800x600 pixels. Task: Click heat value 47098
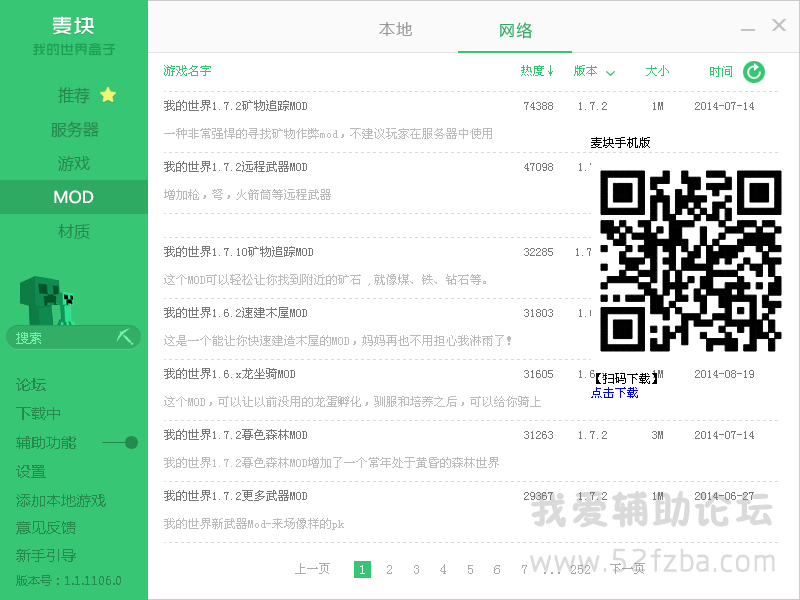pos(538,167)
